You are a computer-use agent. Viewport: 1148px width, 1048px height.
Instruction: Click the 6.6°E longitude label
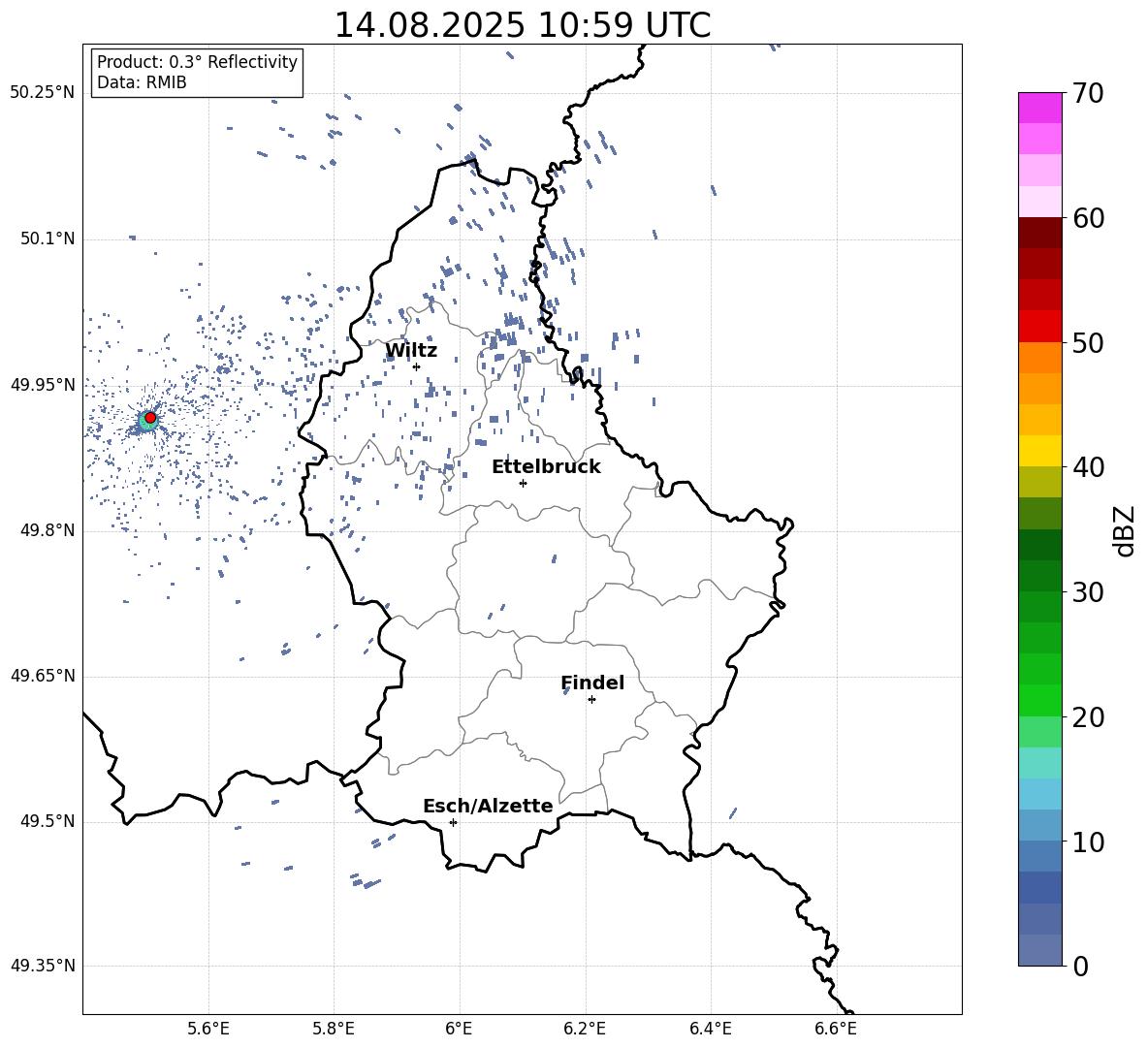pyautogui.click(x=836, y=1029)
